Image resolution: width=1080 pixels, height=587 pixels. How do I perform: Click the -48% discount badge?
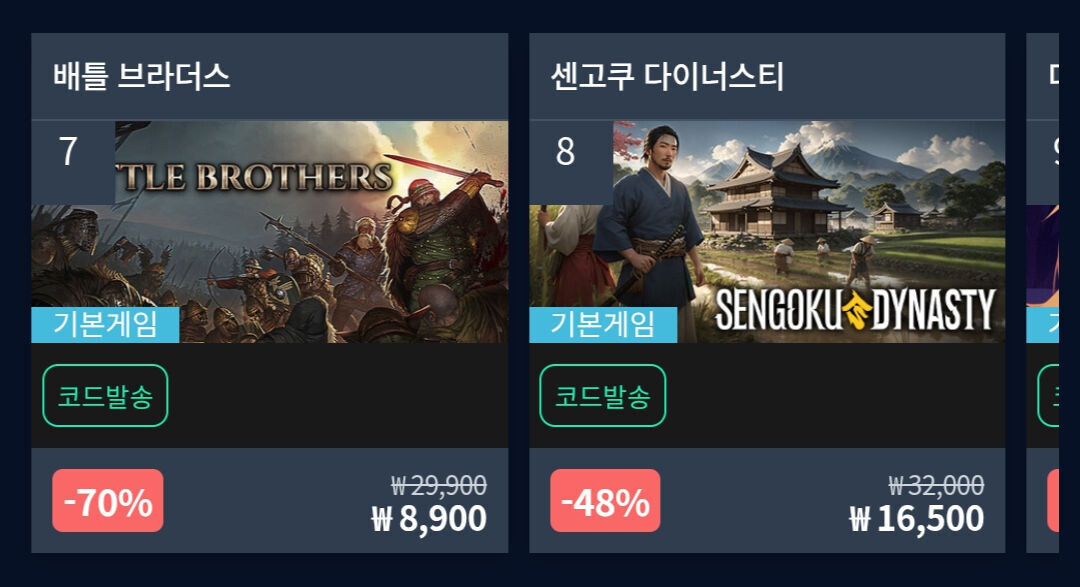(x=605, y=501)
